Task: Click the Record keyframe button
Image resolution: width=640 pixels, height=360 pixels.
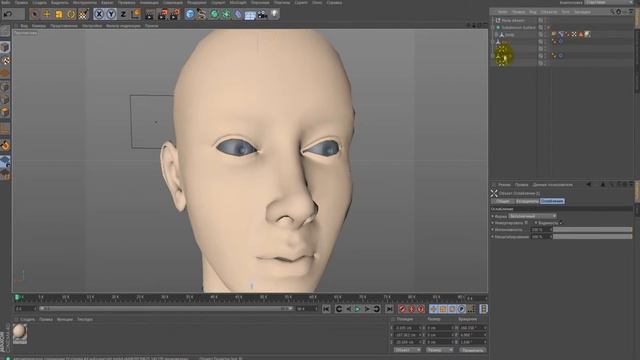Action: click(x=402, y=309)
